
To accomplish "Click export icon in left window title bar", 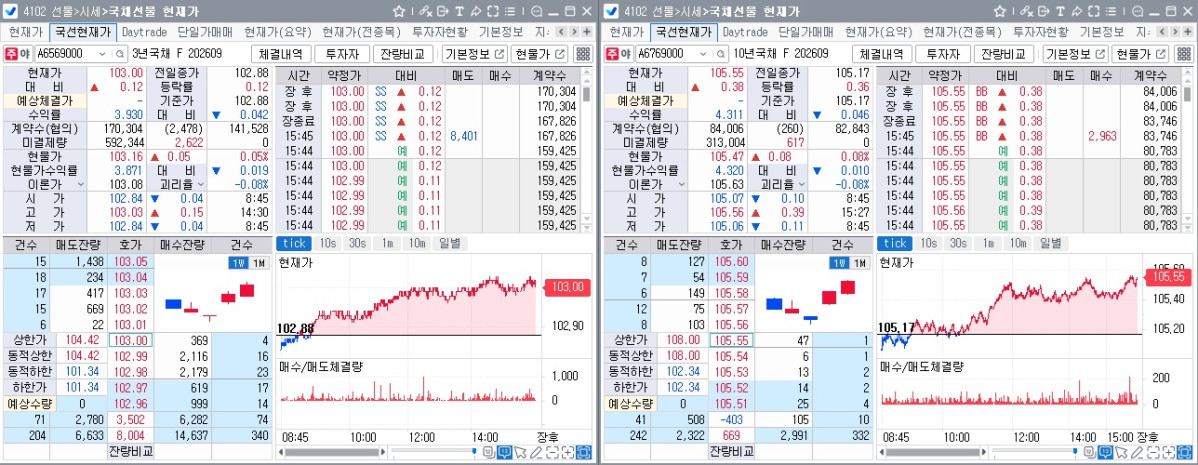I will point(442,11).
